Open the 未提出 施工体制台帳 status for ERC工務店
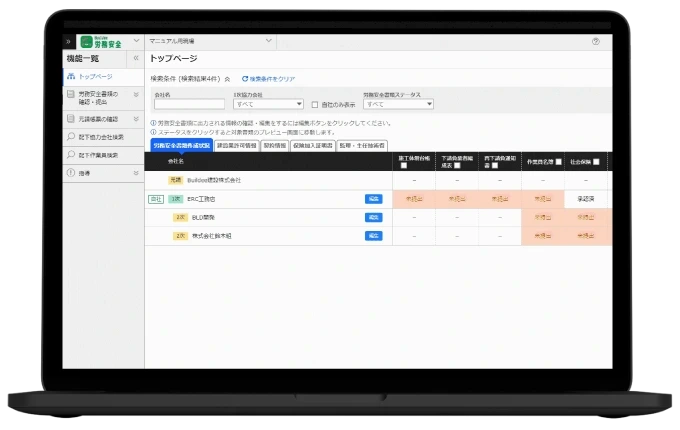The height and width of the screenshot is (430, 680). (414, 199)
